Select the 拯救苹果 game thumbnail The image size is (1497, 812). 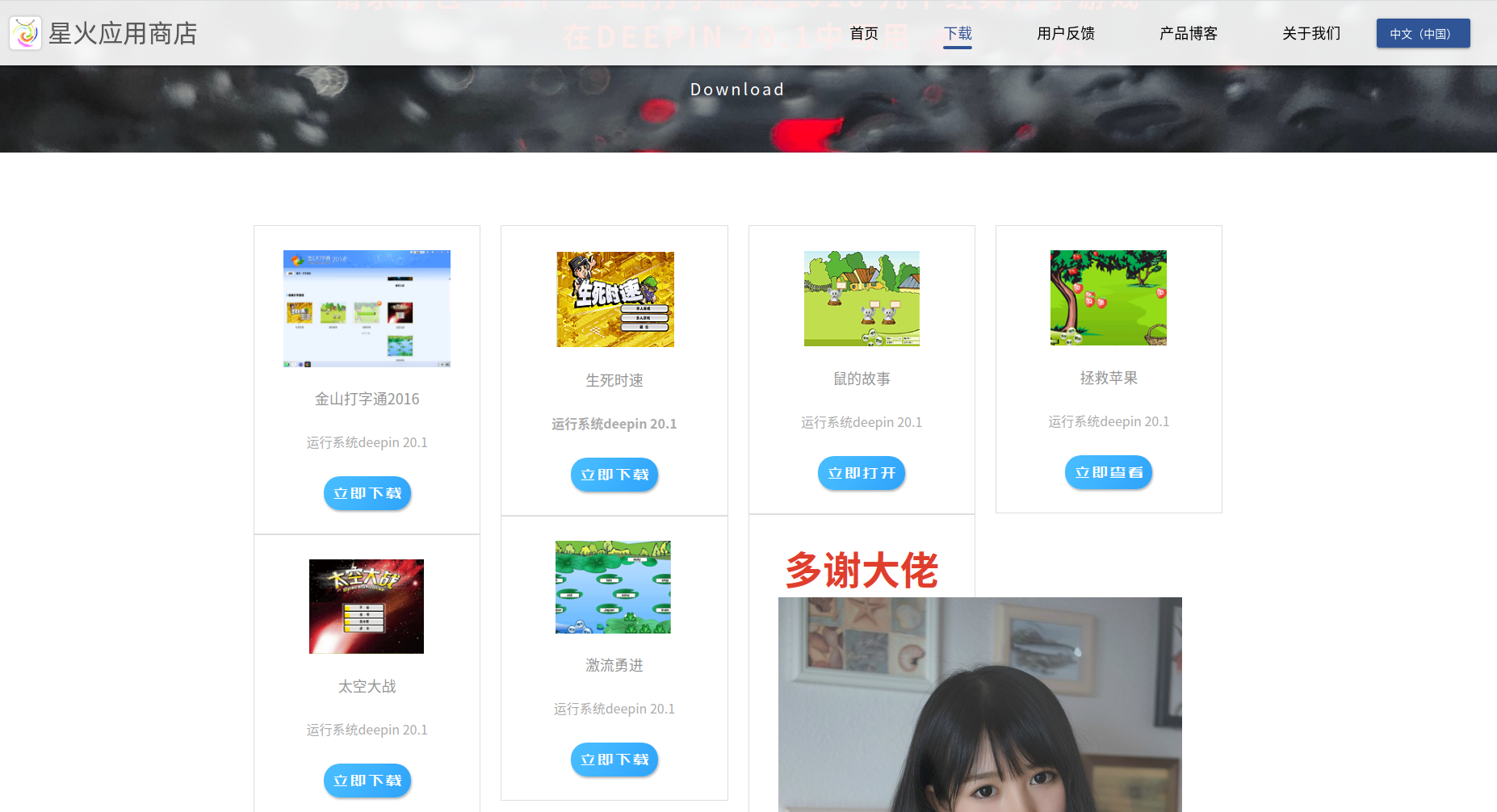(1109, 298)
